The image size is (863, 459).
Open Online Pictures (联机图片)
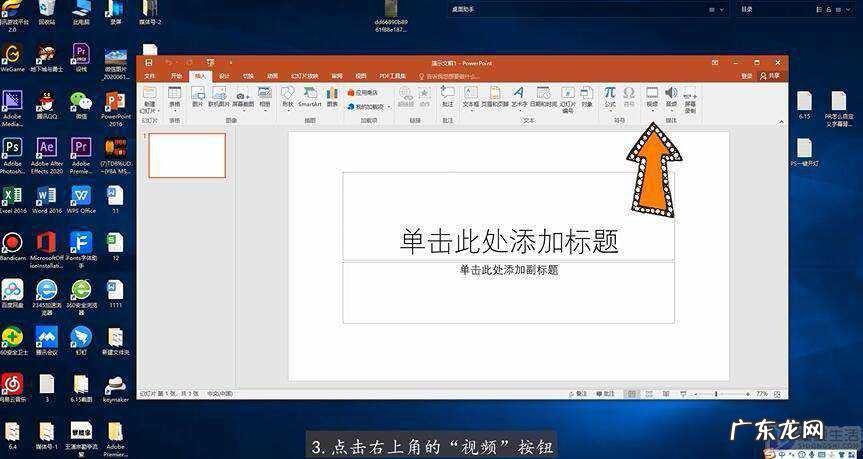click(x=219, y=97)
